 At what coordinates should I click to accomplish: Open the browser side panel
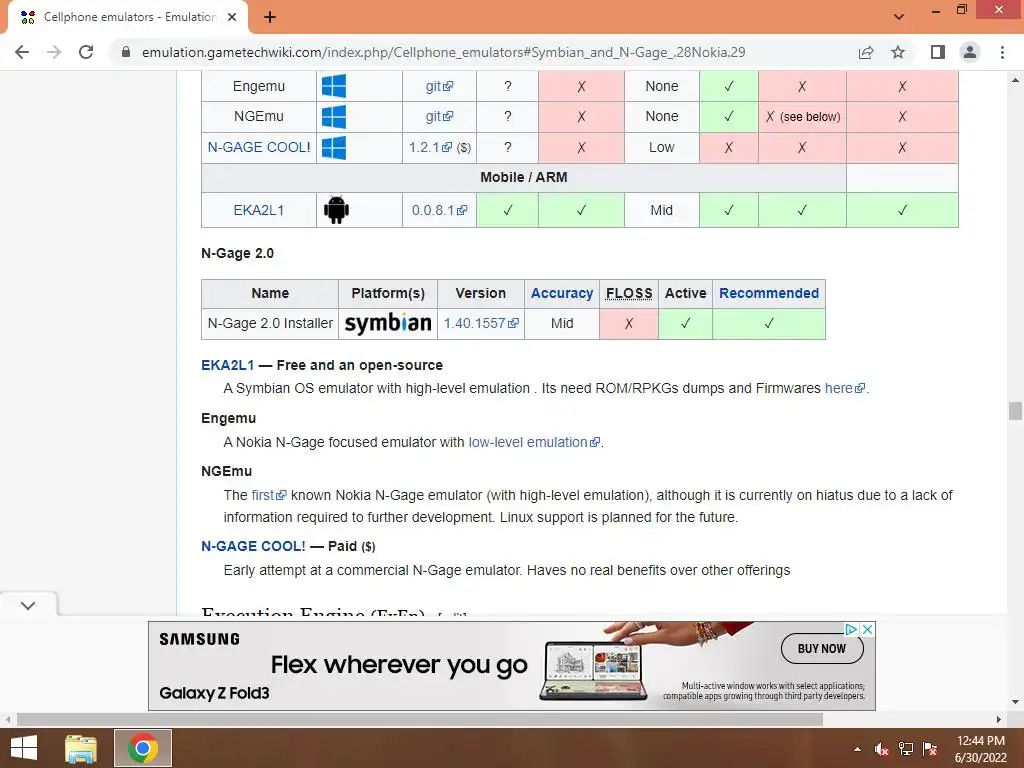click(938, 52)
